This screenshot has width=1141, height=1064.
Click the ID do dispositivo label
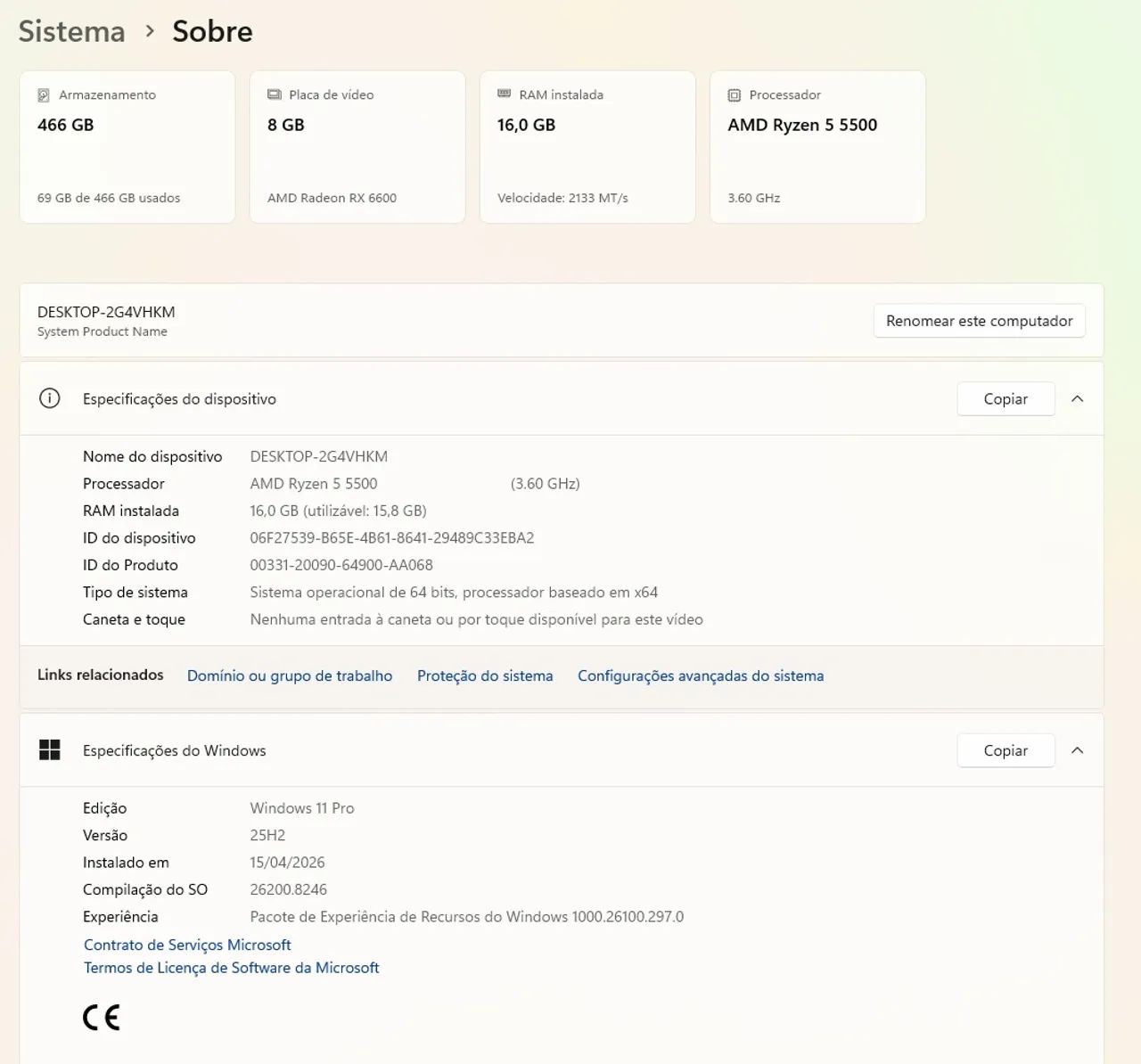coord(139,537)
